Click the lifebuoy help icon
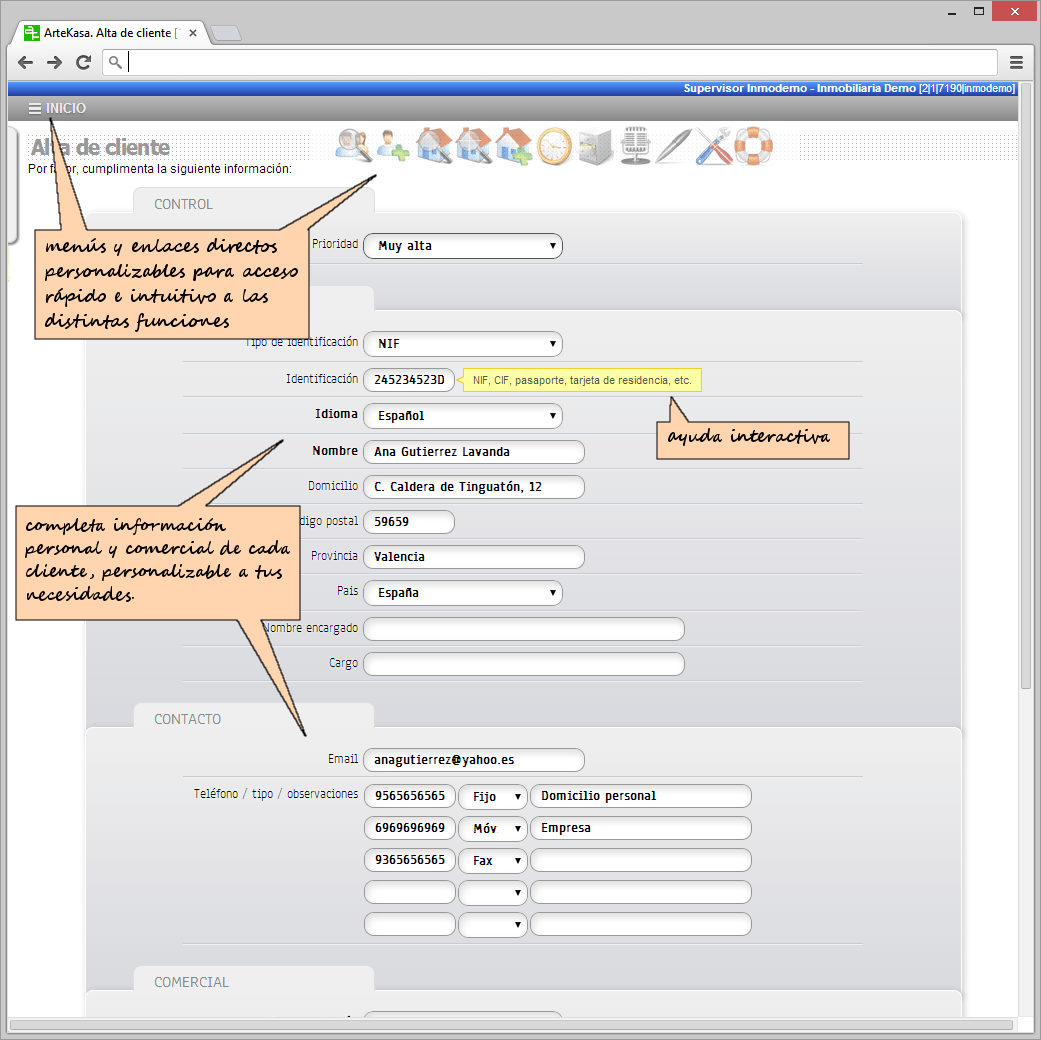The image size is (1041, 1040). [754, 146]
